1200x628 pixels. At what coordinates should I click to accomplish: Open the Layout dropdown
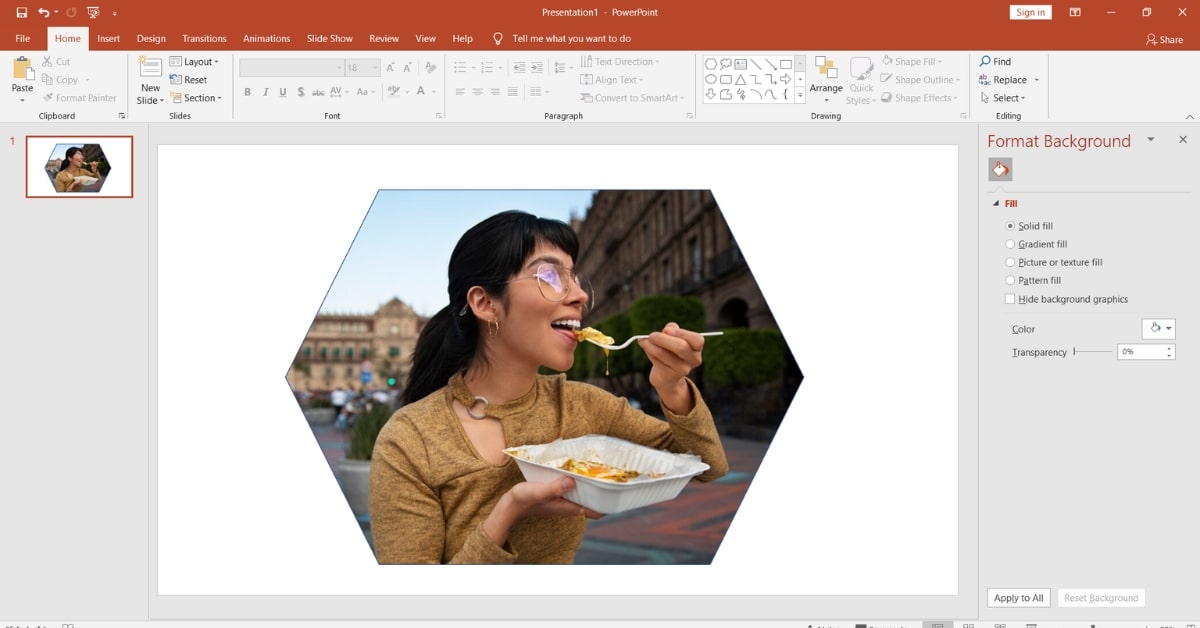pos(194,62)
